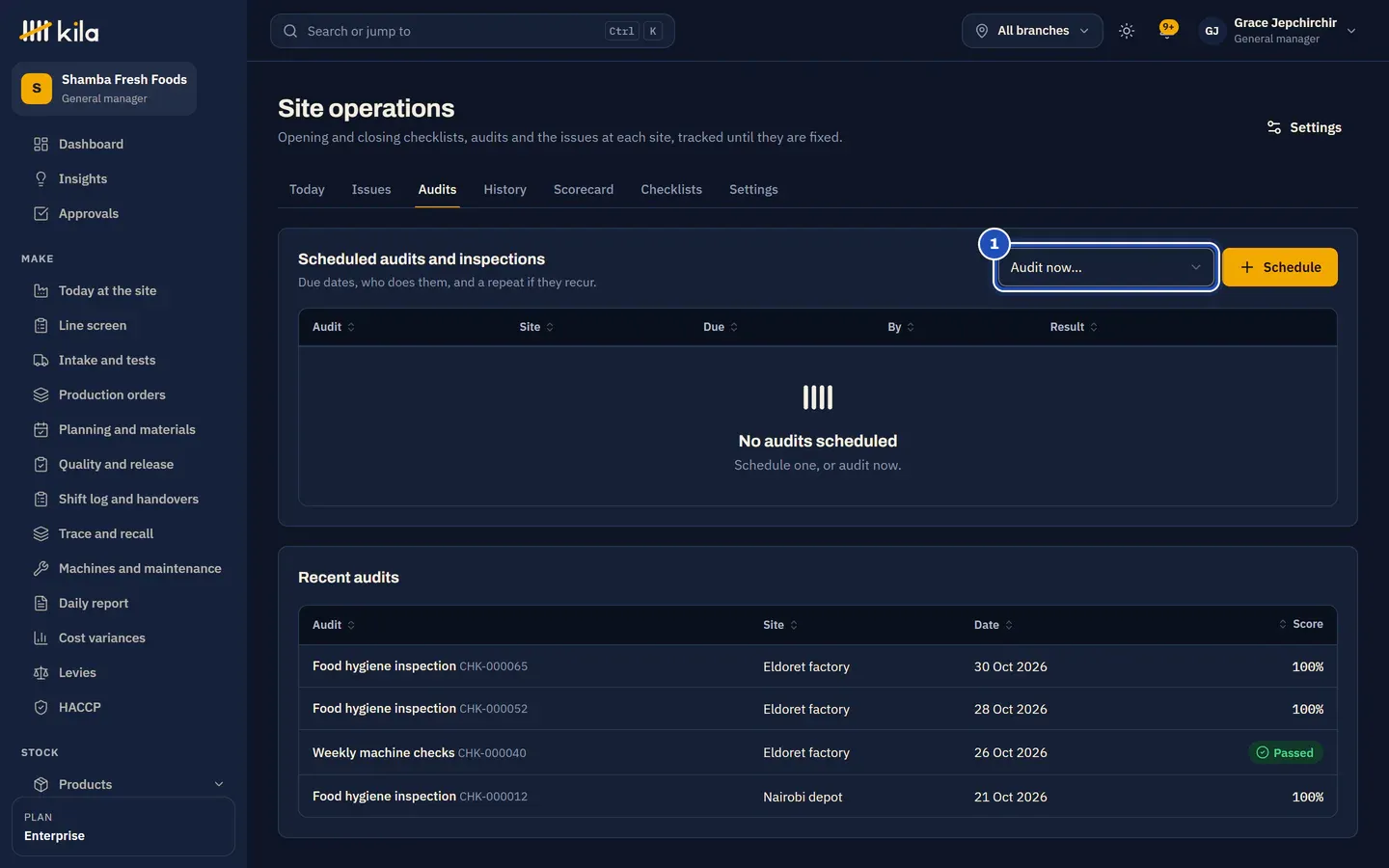
Task: Open Production orders layers icon
Action: 41,395
